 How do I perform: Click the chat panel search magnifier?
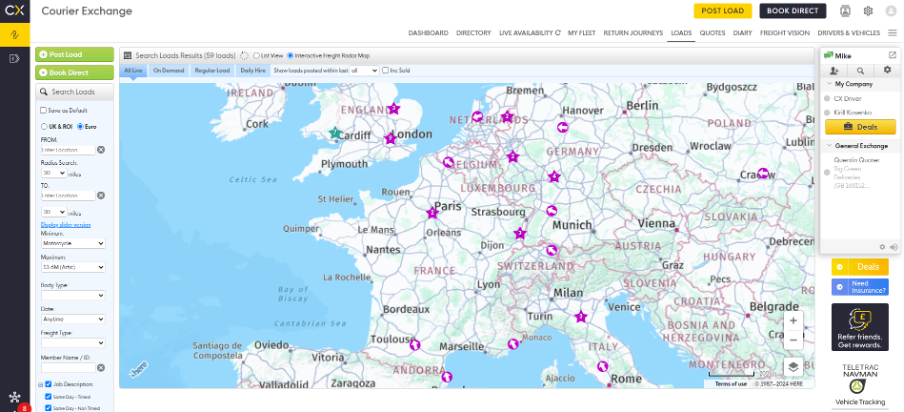pyautogui.click(x=860, y=70)
